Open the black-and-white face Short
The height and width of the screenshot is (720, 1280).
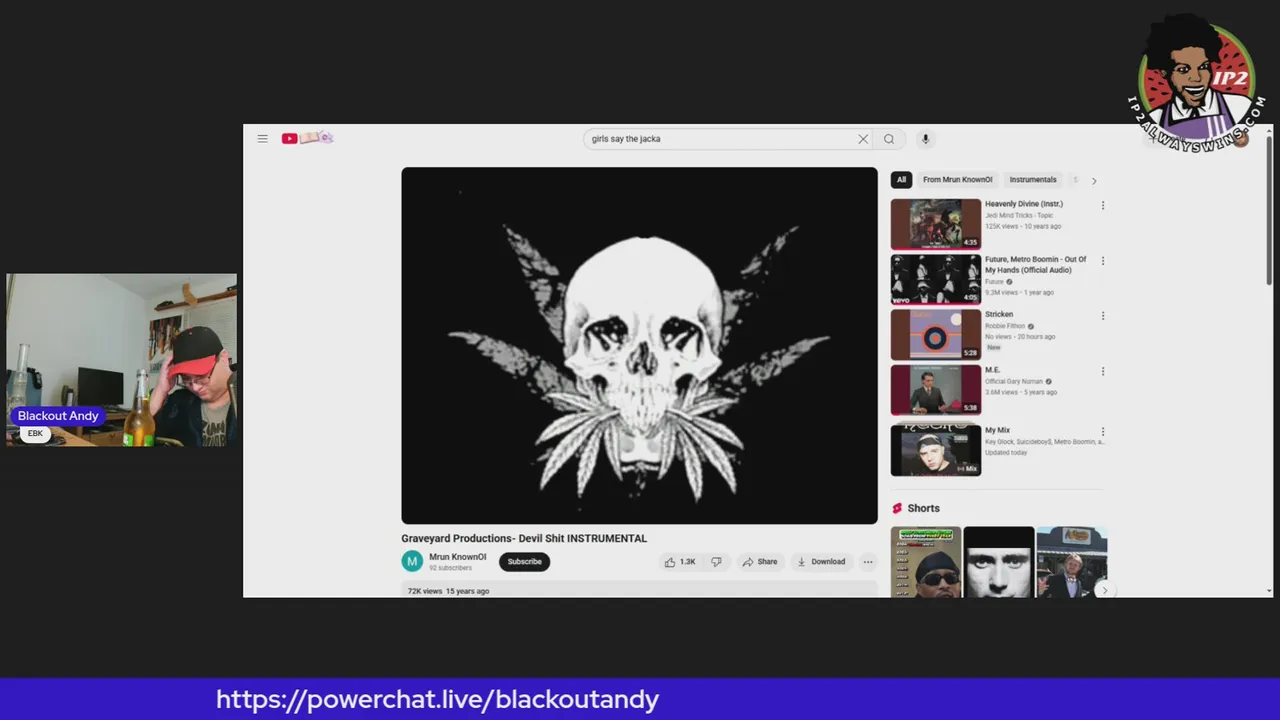(999, 562)
